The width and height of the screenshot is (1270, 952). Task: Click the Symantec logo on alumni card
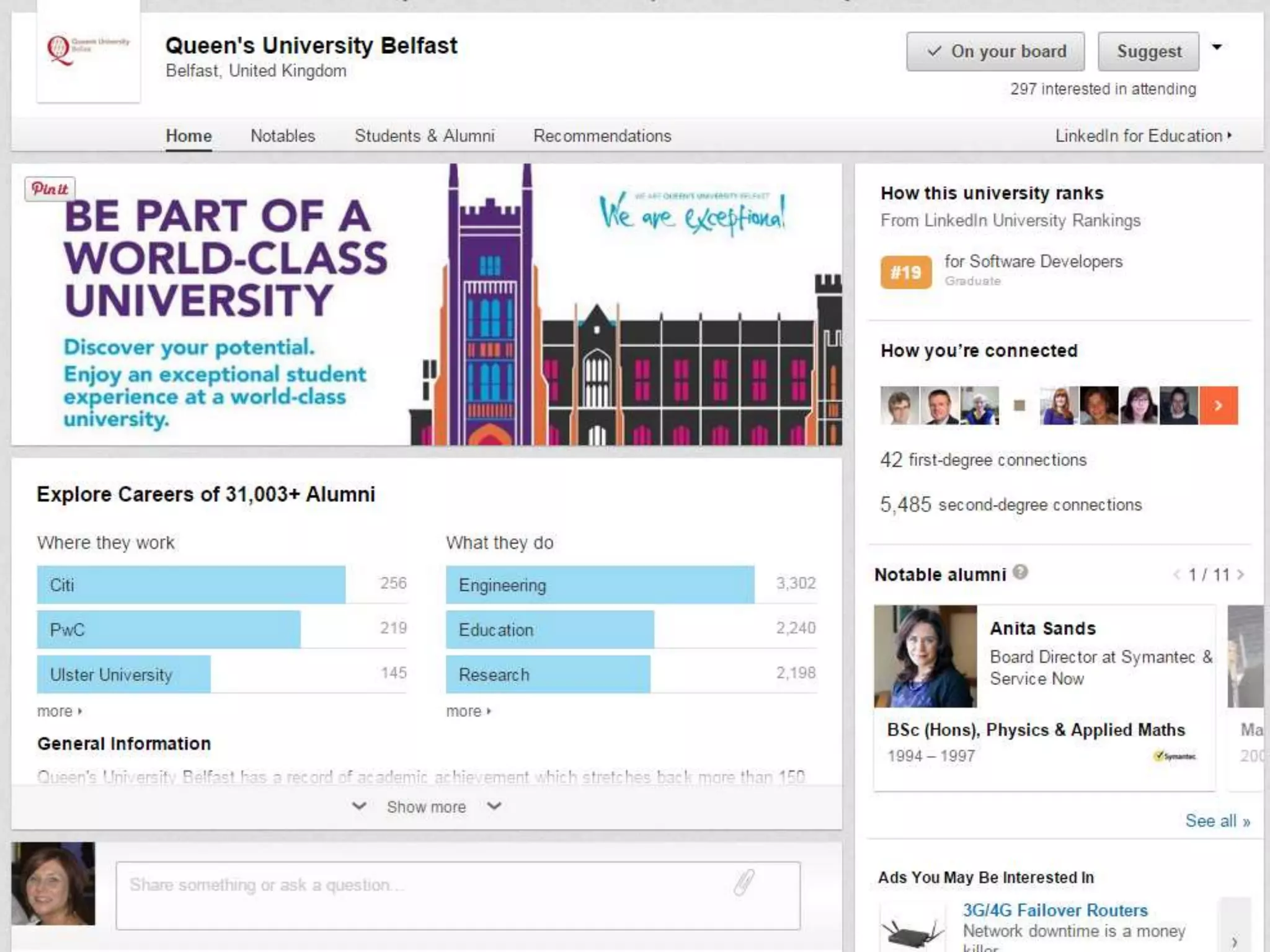coord(1175,756)
